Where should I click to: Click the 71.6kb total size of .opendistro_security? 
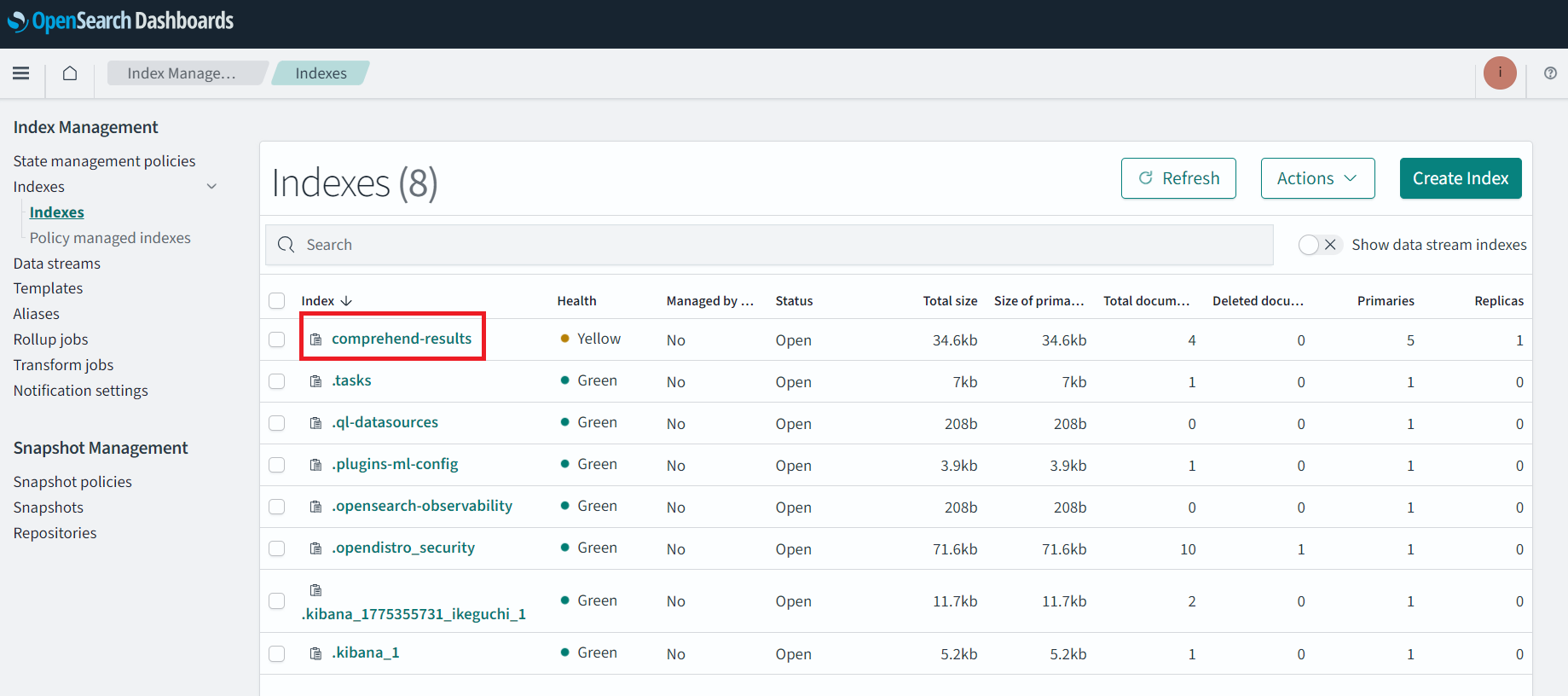pos(955,549)
